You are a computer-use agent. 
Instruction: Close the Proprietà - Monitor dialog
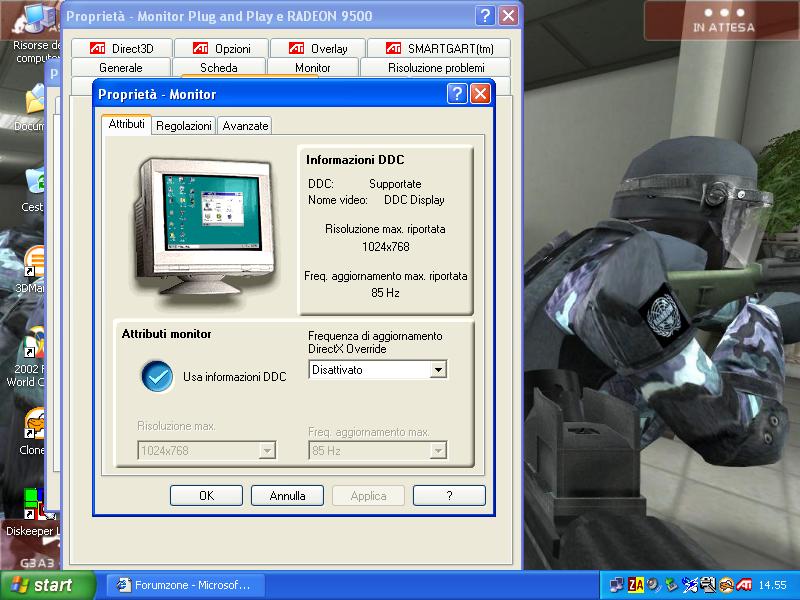(x=480, y=94)
